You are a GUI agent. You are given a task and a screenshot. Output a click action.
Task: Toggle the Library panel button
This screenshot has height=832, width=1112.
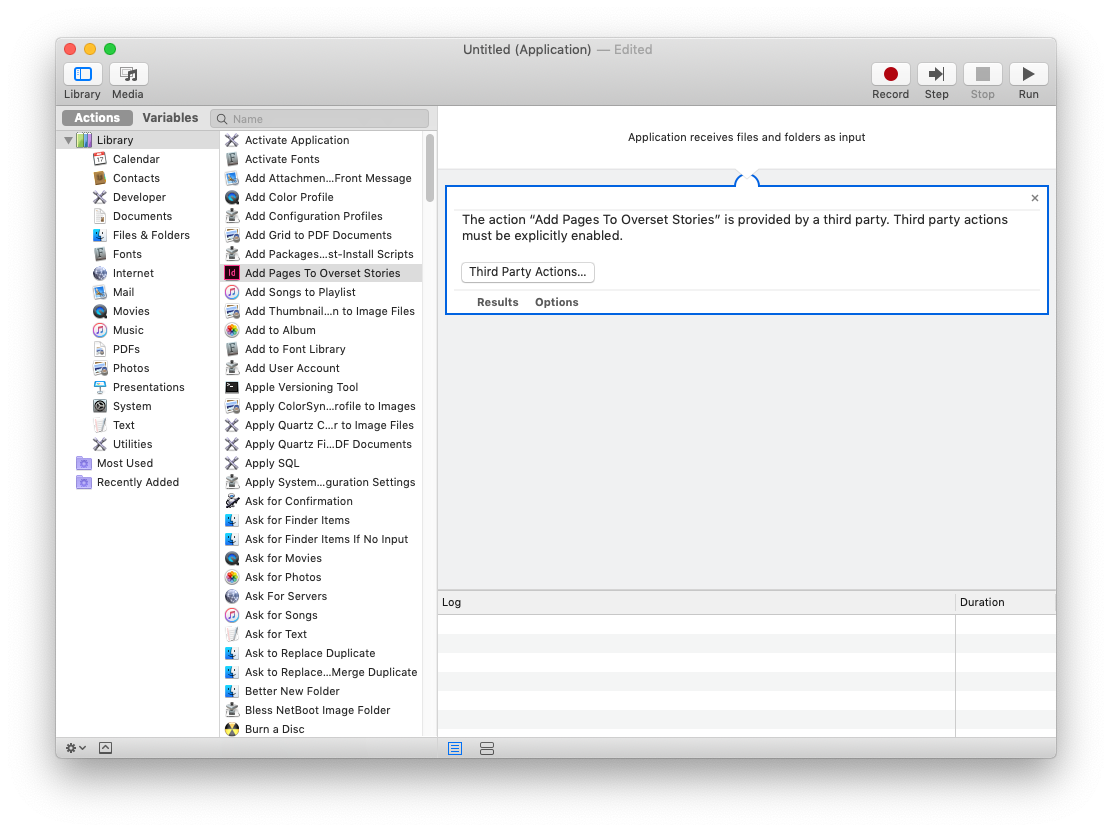83,74
